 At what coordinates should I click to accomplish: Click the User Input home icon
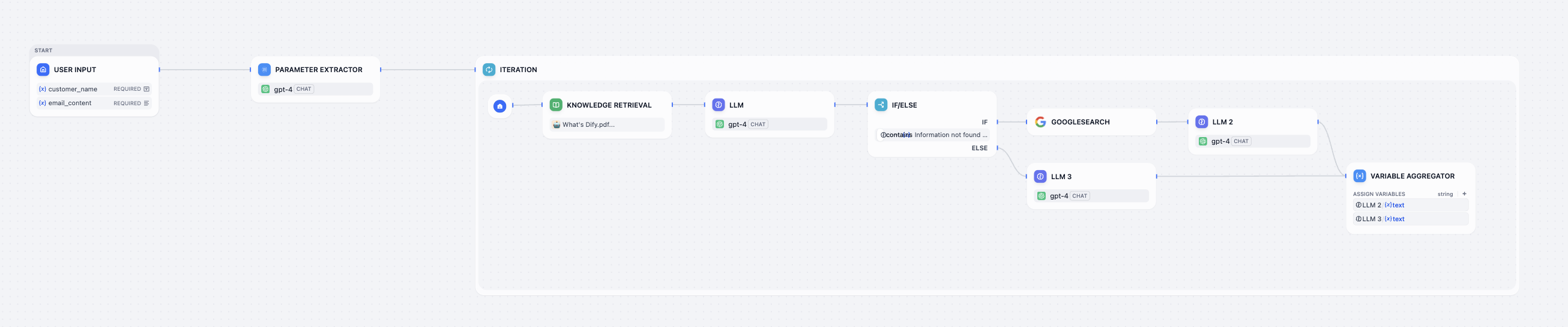click(43, 69)
